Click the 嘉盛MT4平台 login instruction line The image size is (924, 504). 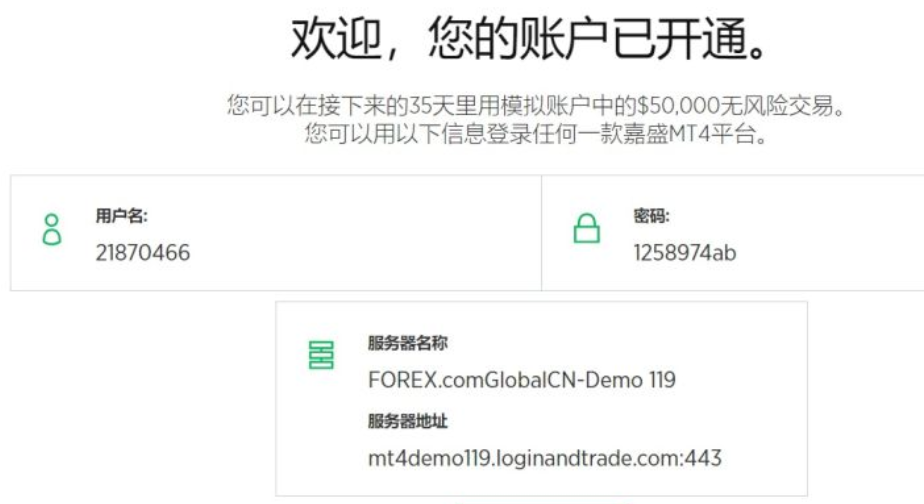coord(536,134)
